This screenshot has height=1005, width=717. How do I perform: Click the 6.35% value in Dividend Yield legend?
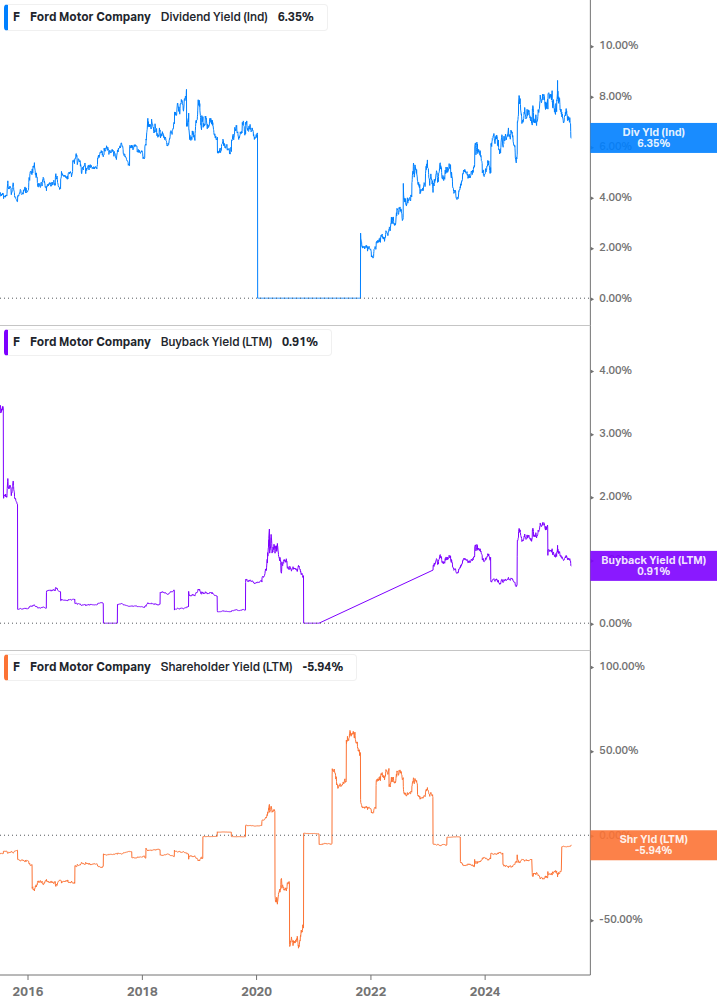click(x=295, y=17)
